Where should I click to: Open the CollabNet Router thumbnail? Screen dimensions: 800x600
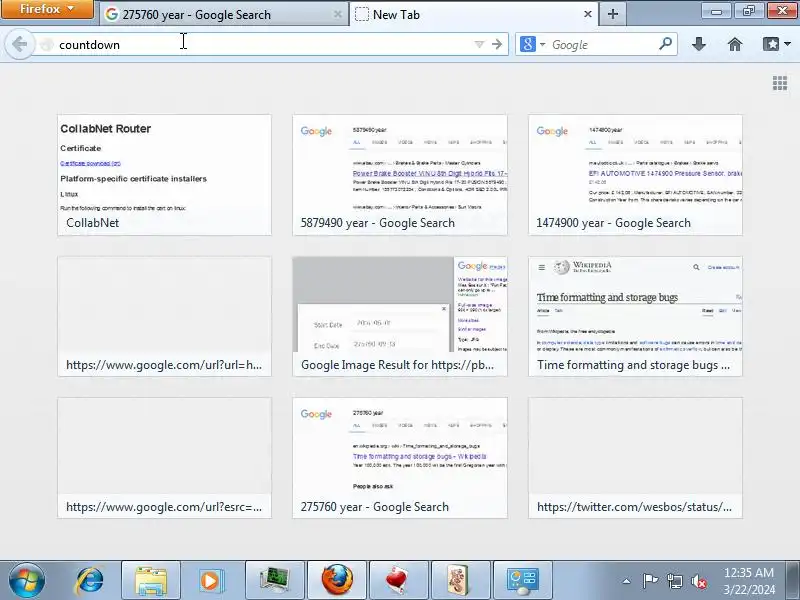click(164, 175)
